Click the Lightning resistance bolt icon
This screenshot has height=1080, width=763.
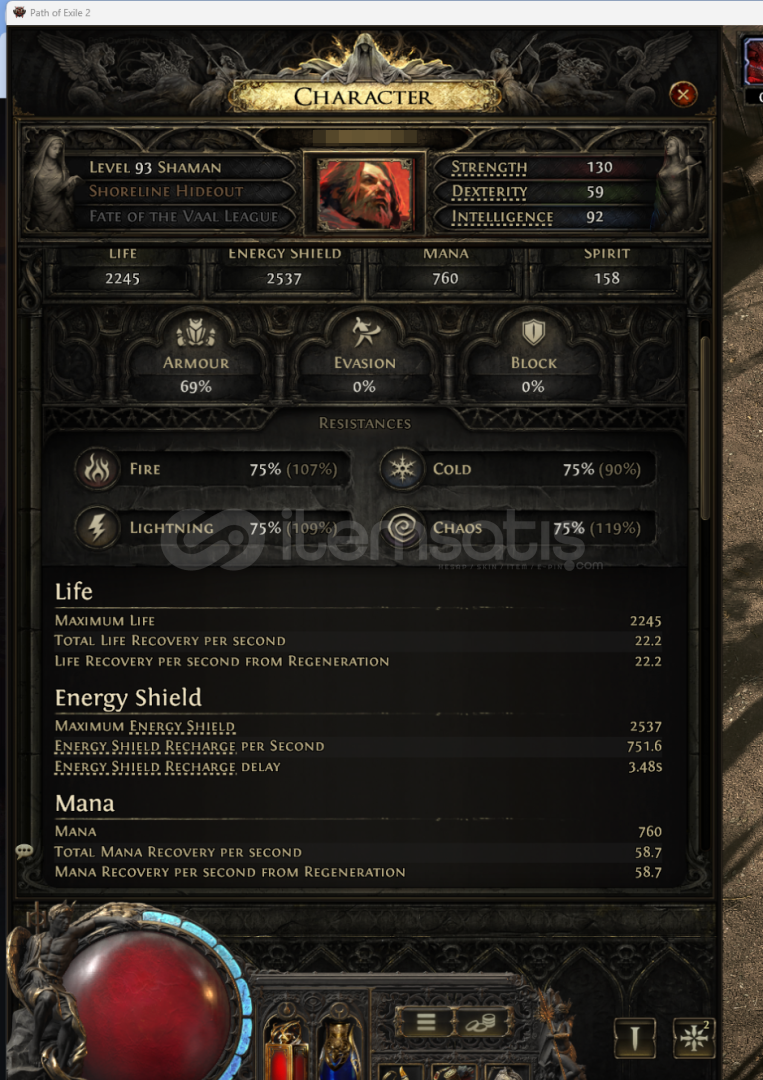pyautogui.click(x=97, y=528)
